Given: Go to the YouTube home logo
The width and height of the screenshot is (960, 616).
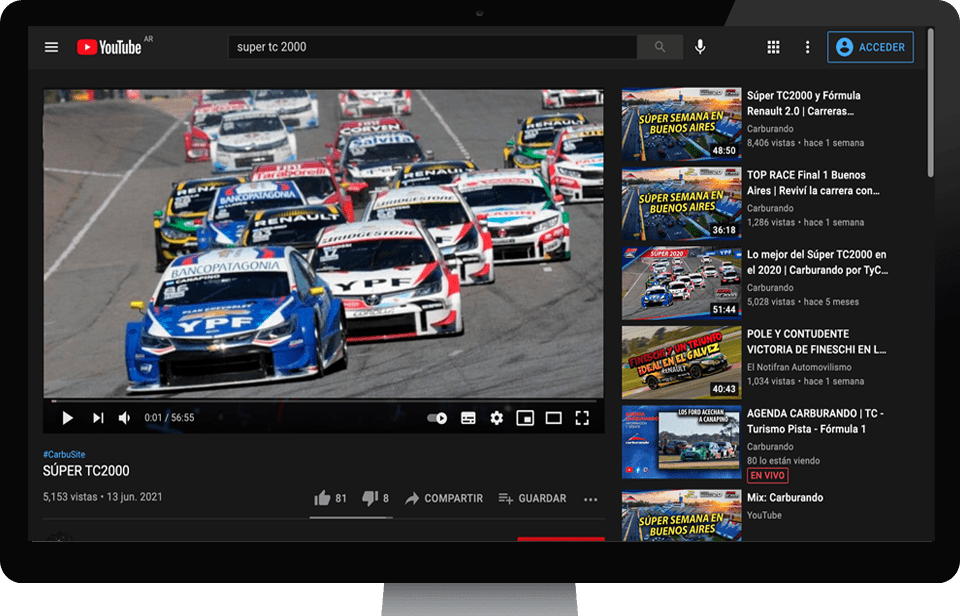Looking at the screenshot, I should 109,47.
